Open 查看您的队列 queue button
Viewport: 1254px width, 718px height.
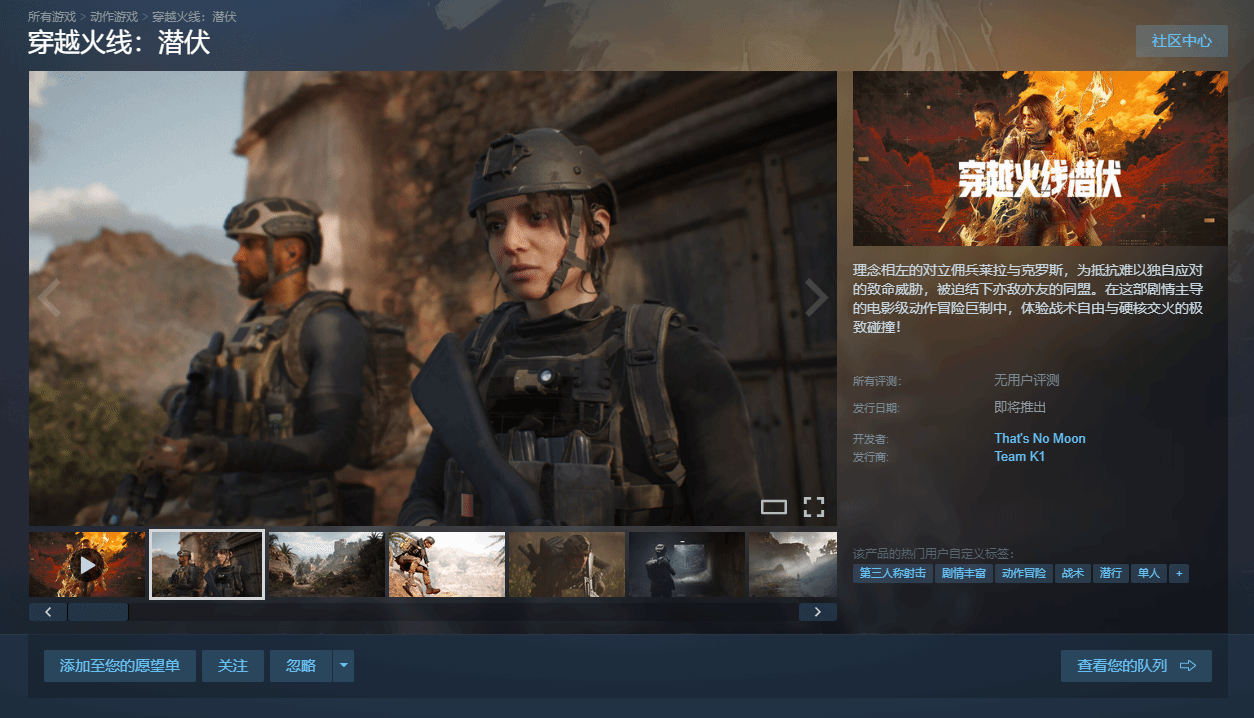(x=1136, y=666)
